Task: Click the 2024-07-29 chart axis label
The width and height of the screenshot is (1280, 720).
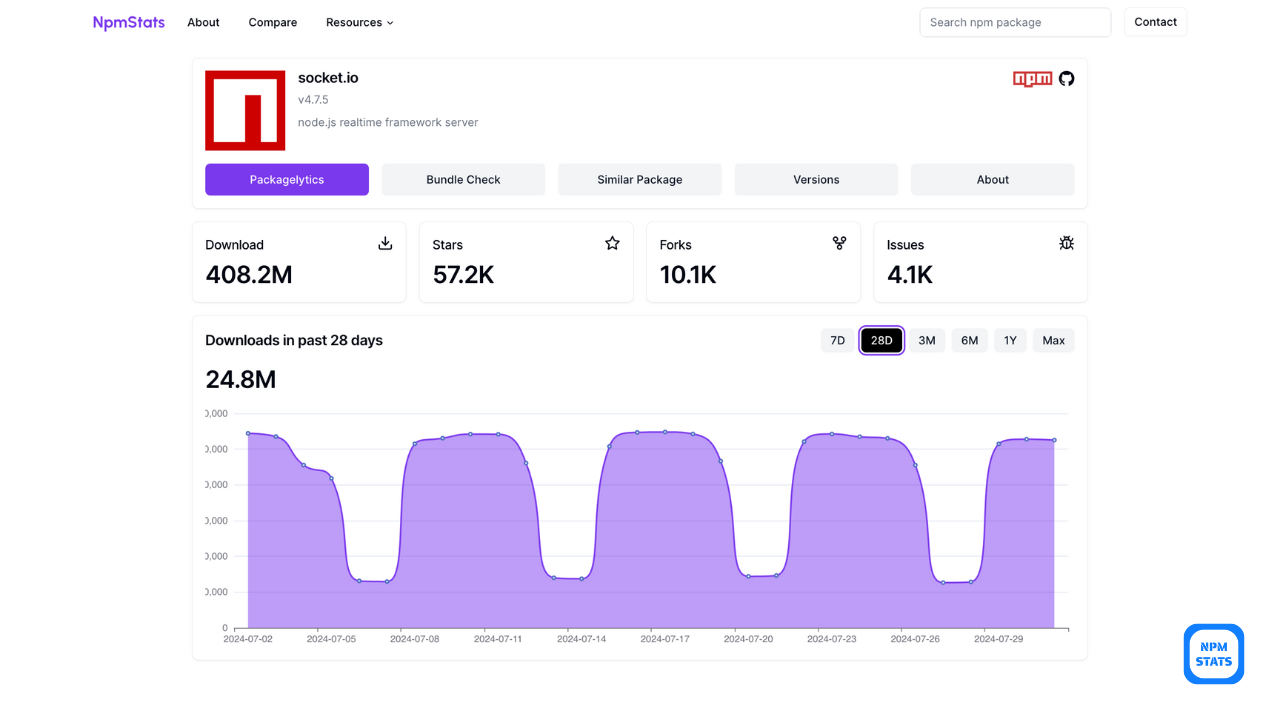Action: coord(998,639)
